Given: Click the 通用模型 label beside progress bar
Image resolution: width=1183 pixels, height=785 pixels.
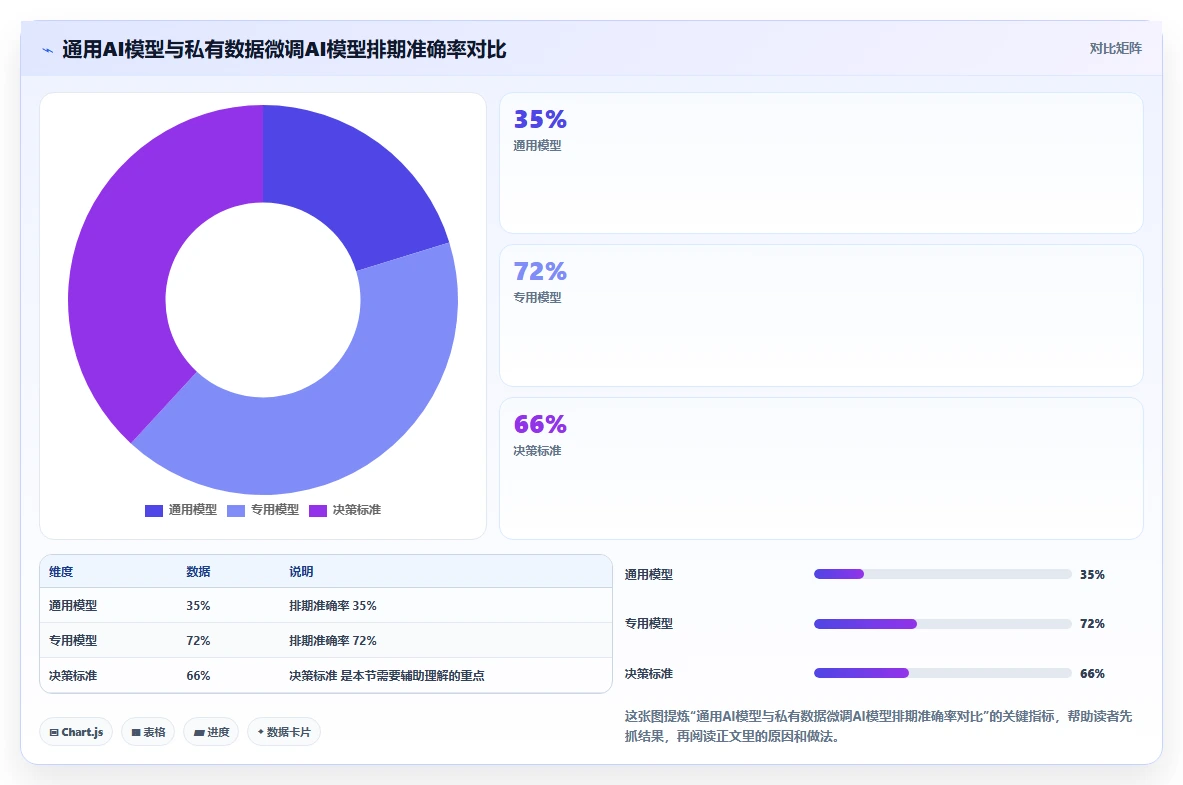Looking at the screenshot, I should [x=649, y=574].
